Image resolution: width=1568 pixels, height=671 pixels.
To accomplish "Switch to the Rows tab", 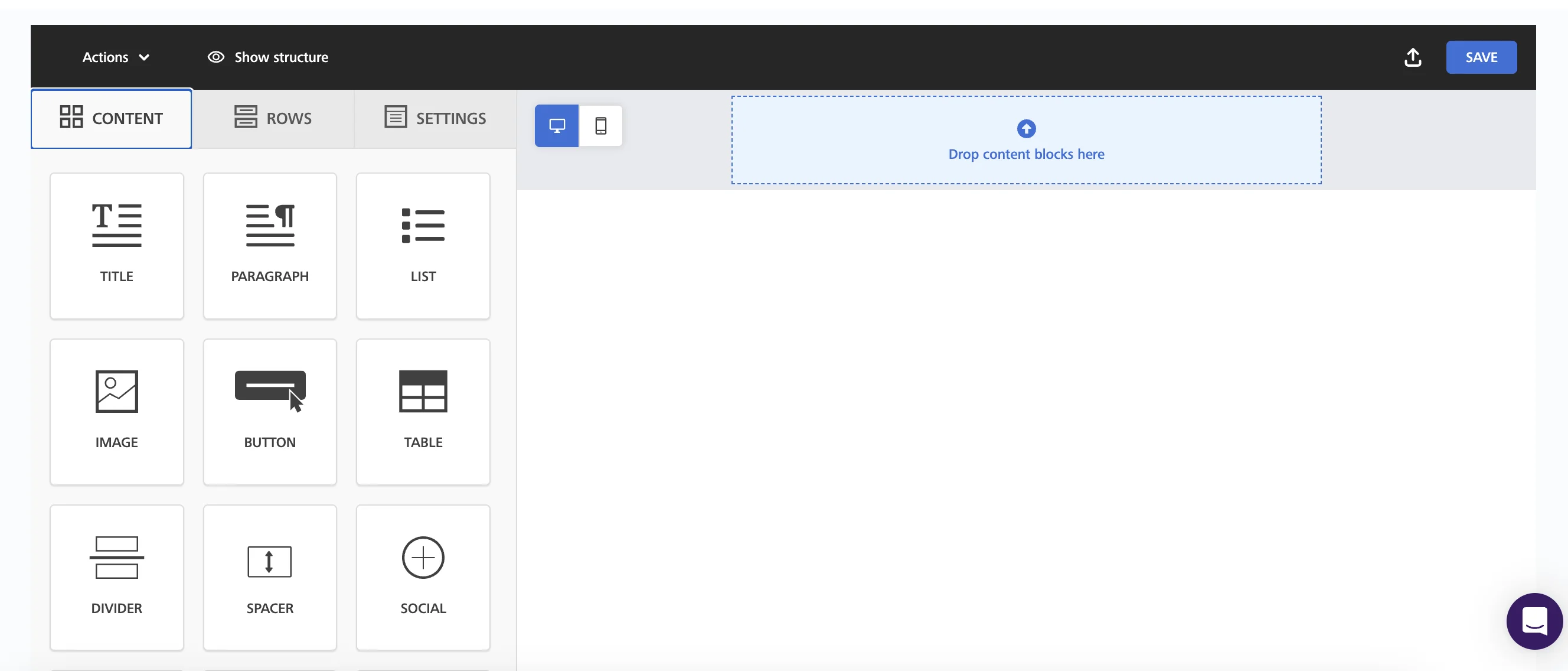I will (273, 118).
